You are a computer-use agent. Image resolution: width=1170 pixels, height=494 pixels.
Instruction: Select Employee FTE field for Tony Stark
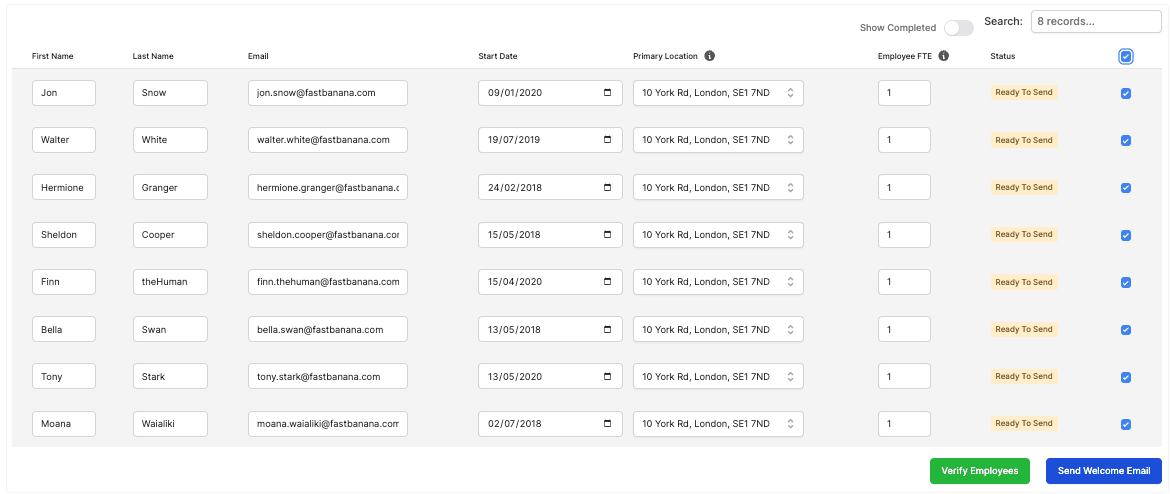[904, 377]
